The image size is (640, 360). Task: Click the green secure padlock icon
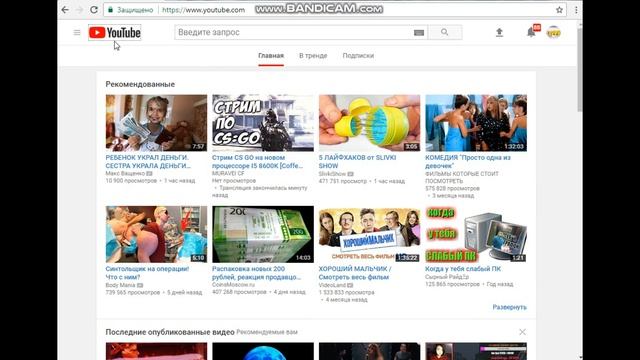pos(110,10)
